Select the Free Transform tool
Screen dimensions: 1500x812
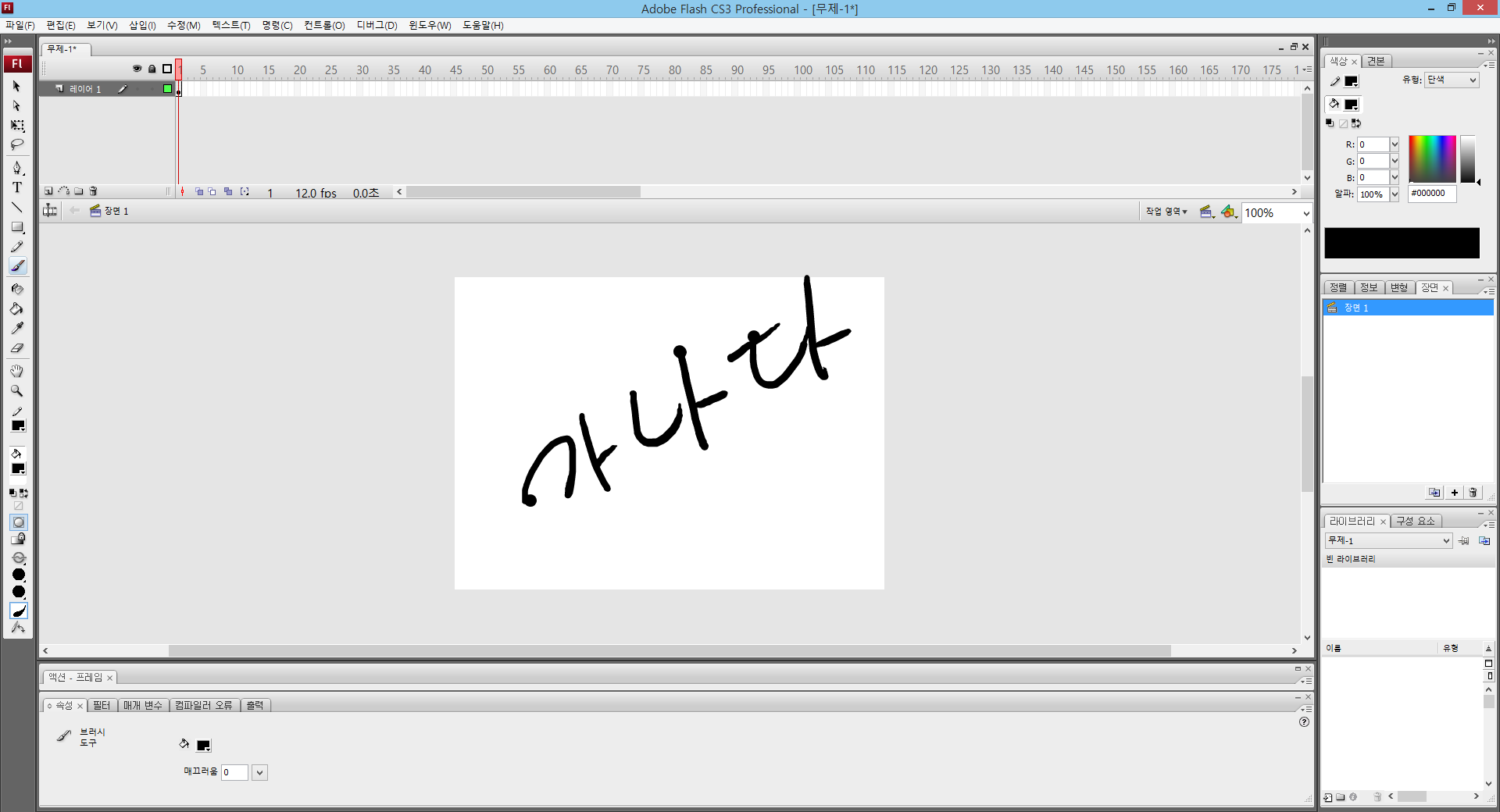[x=17, y=125]
